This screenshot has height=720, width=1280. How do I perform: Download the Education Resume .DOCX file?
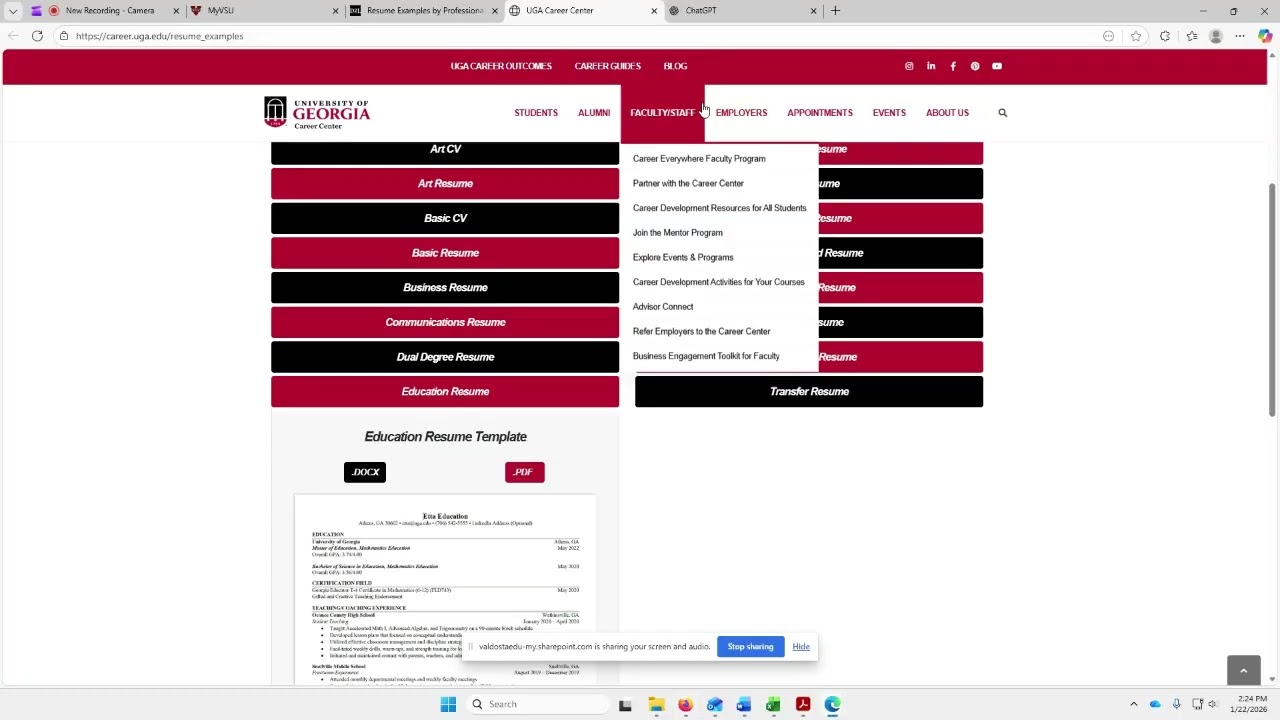(365, 472)
